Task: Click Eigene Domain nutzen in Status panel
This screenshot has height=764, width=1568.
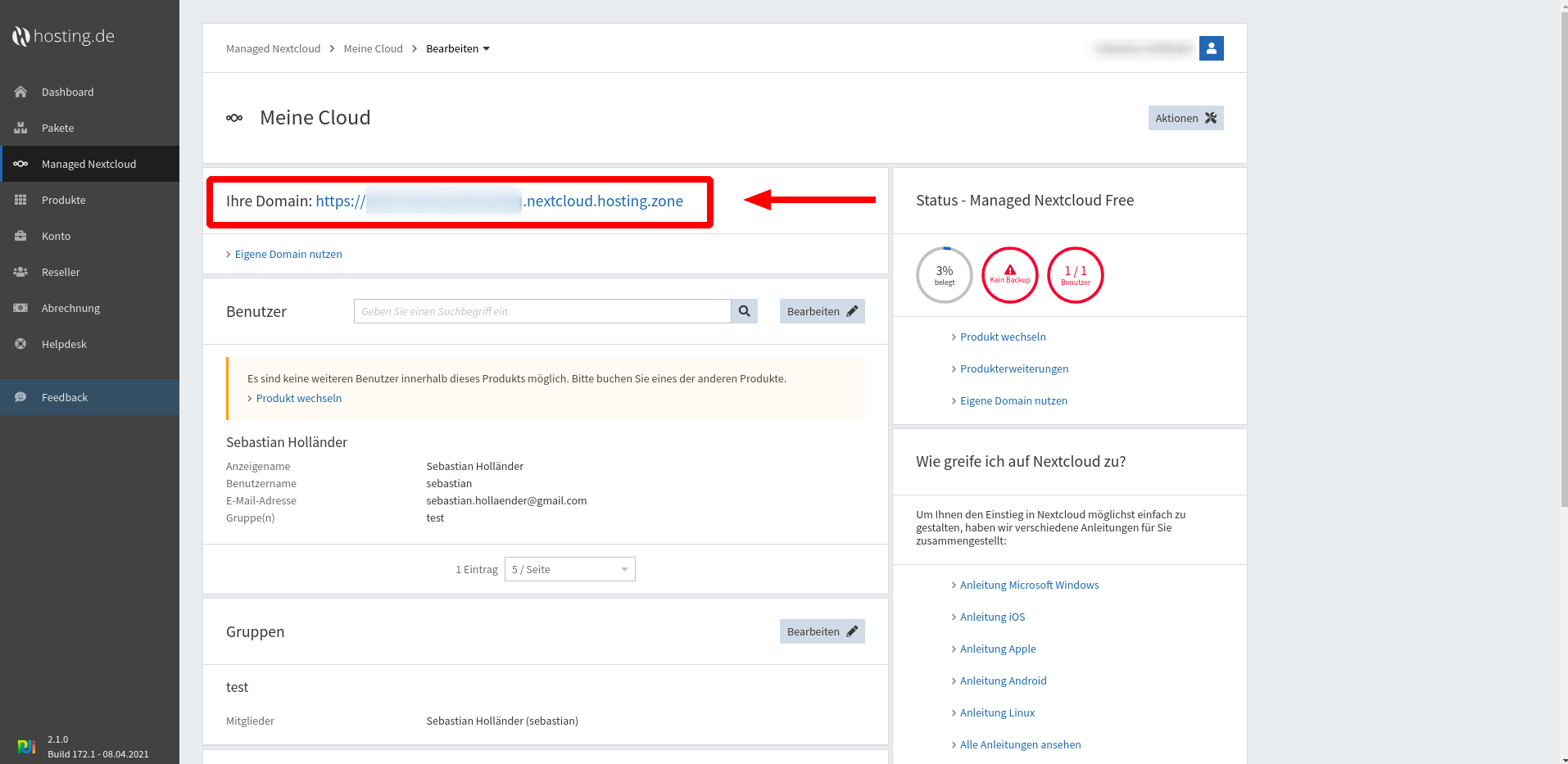Action: click(1013, 400)
